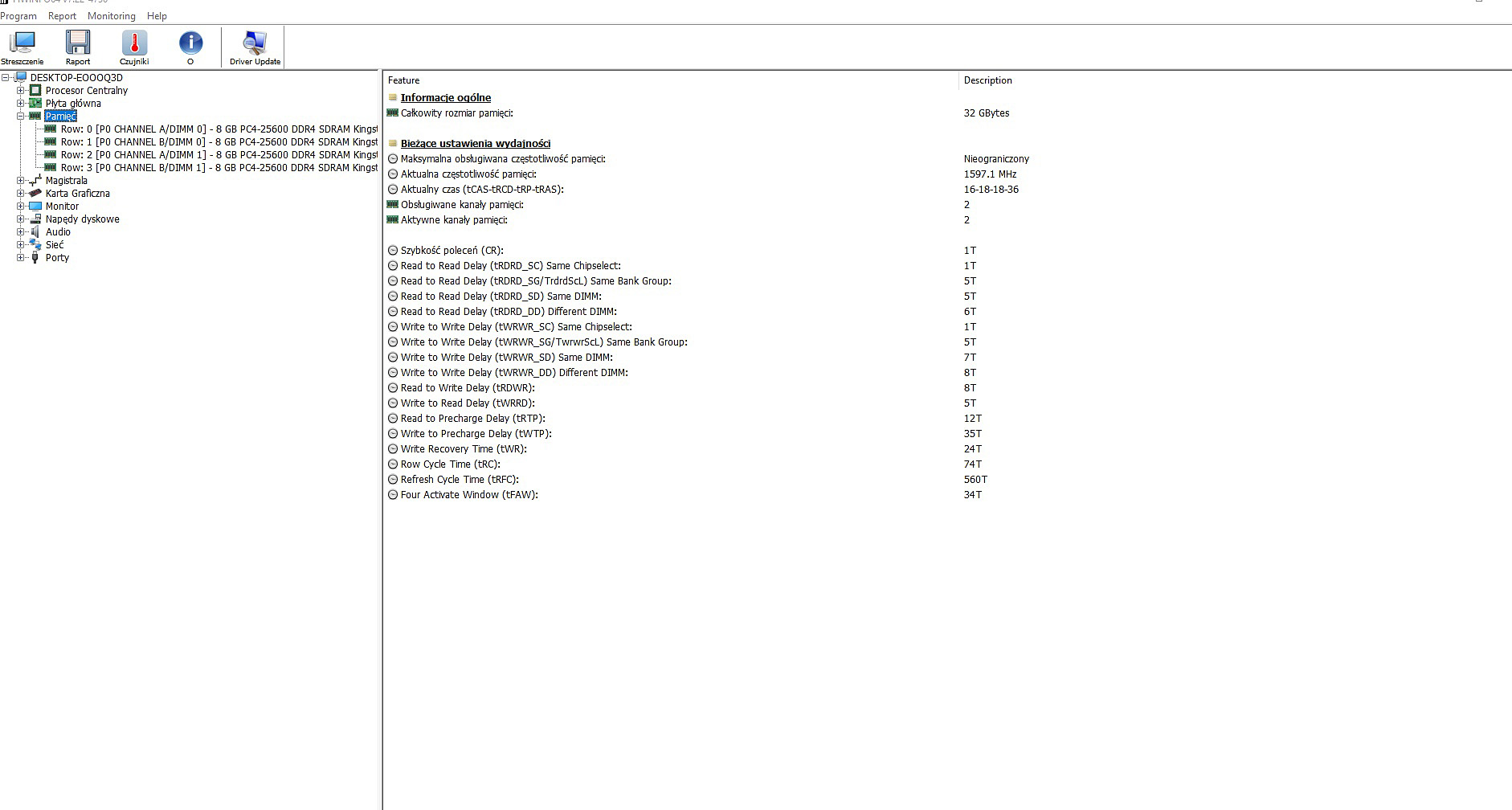Click the Nieograniczony value
Image resolution: width=1512 pixels, height=810 pixels.
point(996,159)
